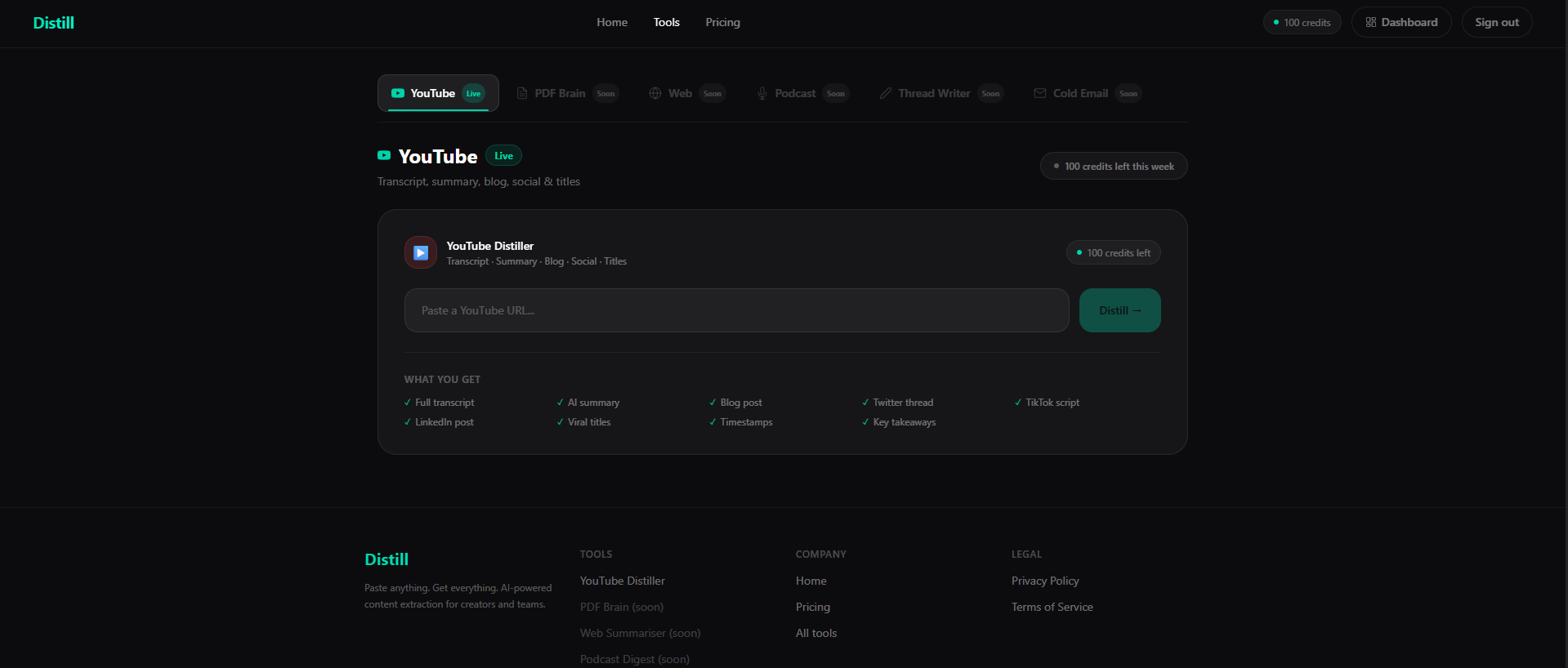Select the YouTube tool tab
1568x668 pixels.
pos(438,93)
